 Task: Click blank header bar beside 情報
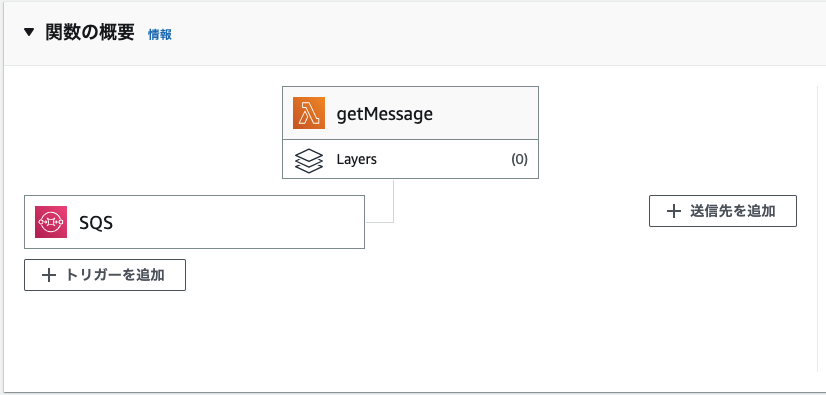(x=474, y=34)
